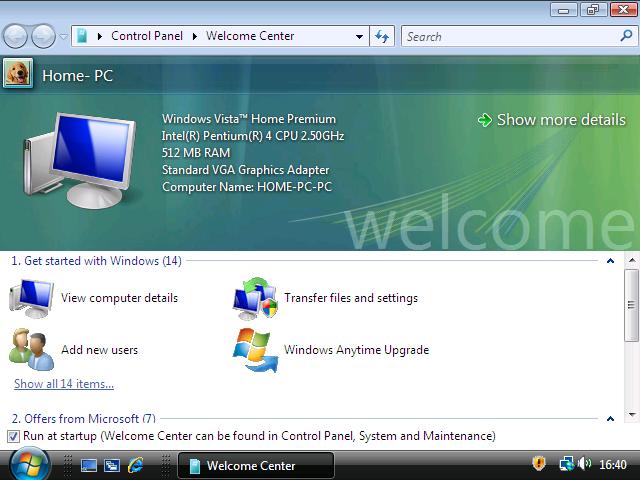Click the View computer details monitor icon
The image size is (640, 480).
pyautogui.click(x=31, y=299)
